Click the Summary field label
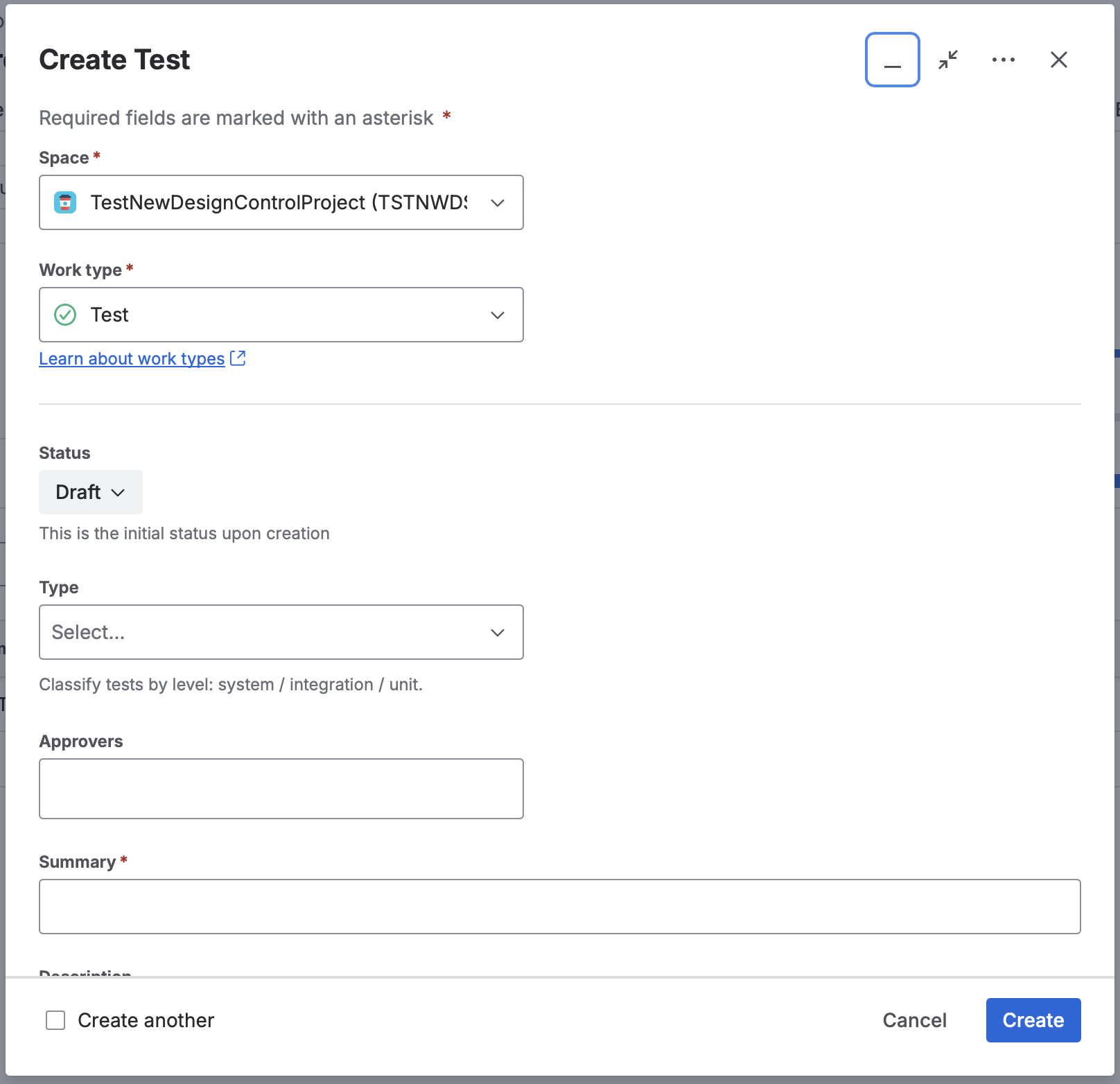 (x=77, y=862)
